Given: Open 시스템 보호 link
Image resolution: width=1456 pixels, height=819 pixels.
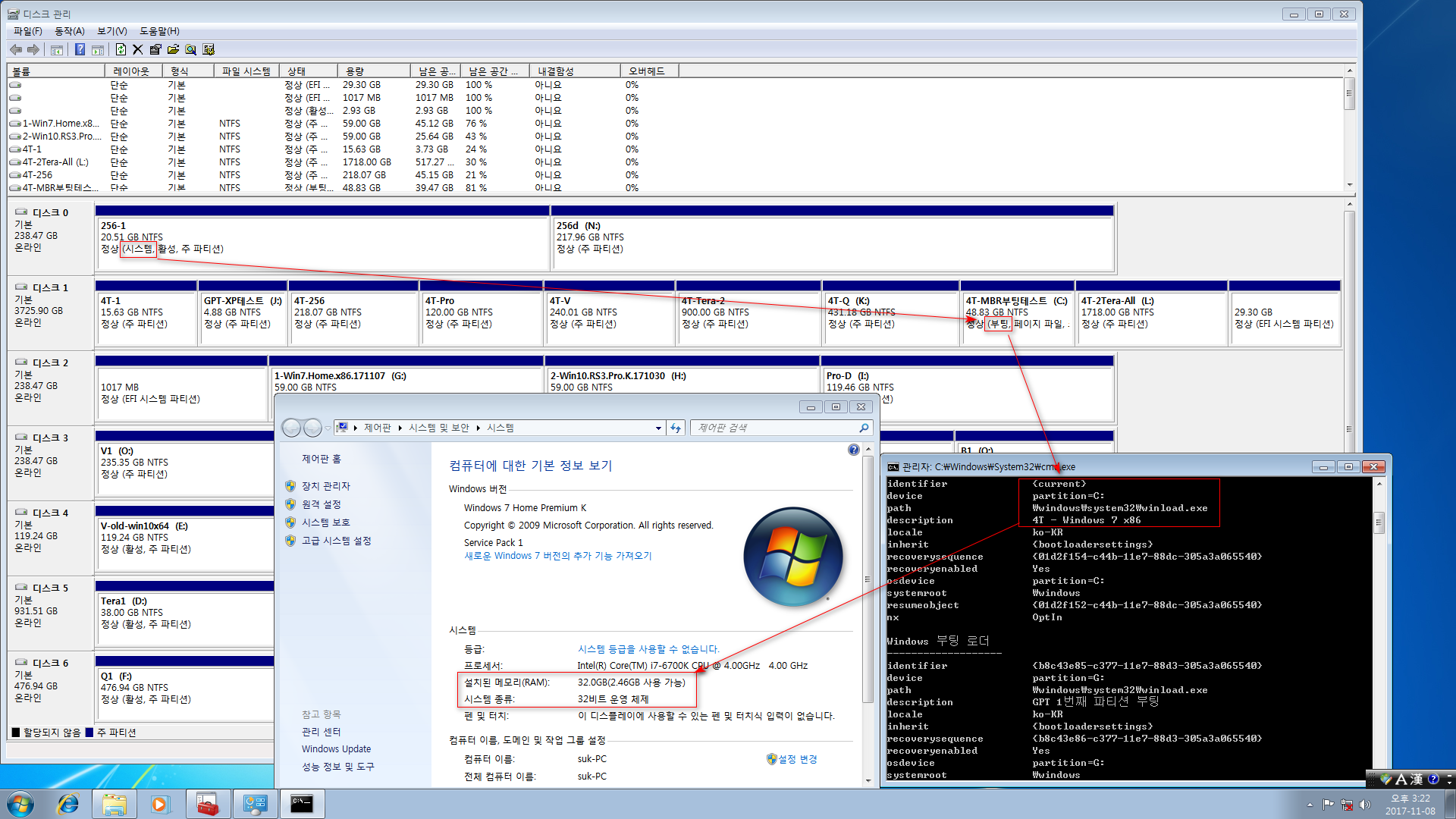Looking at the screenshot, I should pos(326,522).
